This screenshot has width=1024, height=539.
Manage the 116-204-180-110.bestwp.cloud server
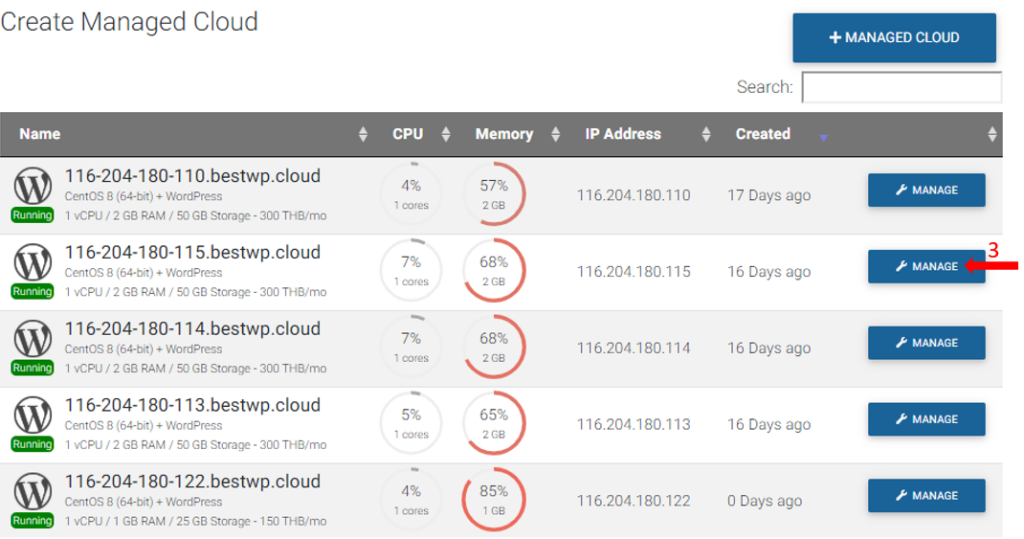coord(926,190)
